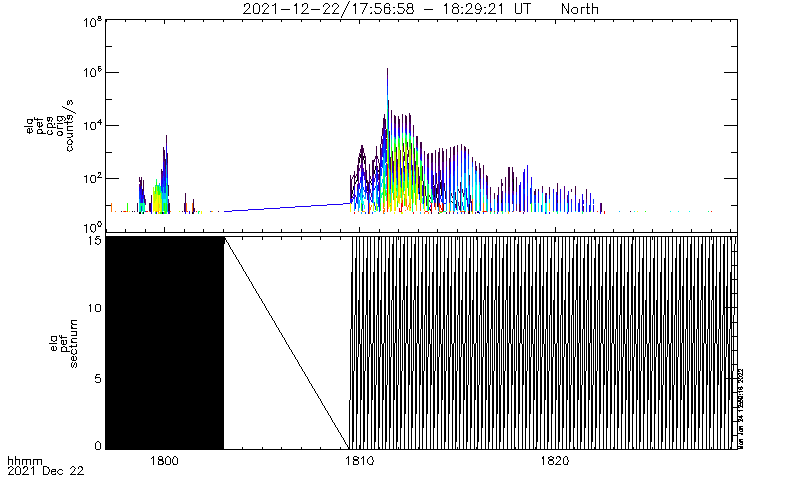Click the '2021 Dec 22' date label

pos(45,471)
